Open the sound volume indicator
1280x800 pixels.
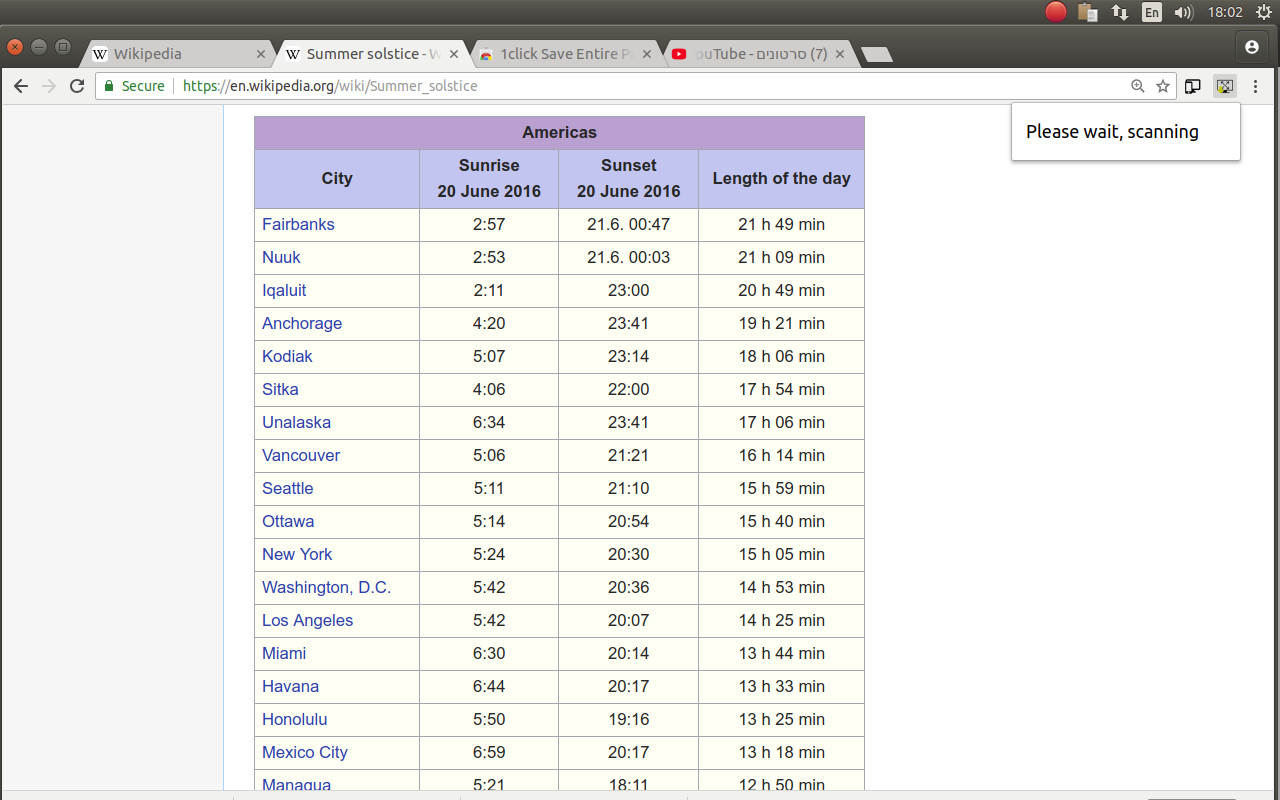point(1184,12)
